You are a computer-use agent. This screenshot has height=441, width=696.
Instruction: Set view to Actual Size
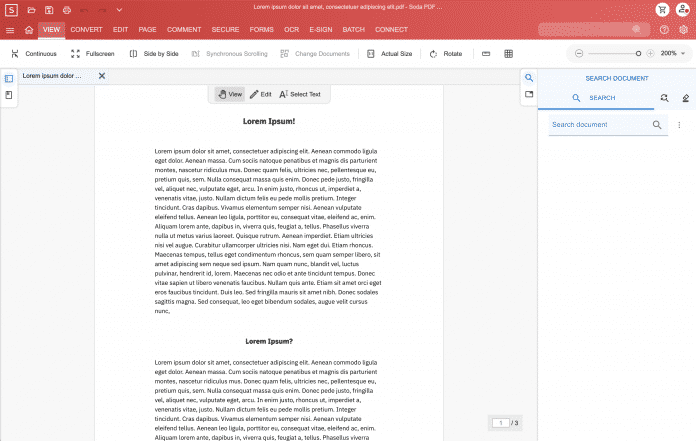[x=390, y=54]
